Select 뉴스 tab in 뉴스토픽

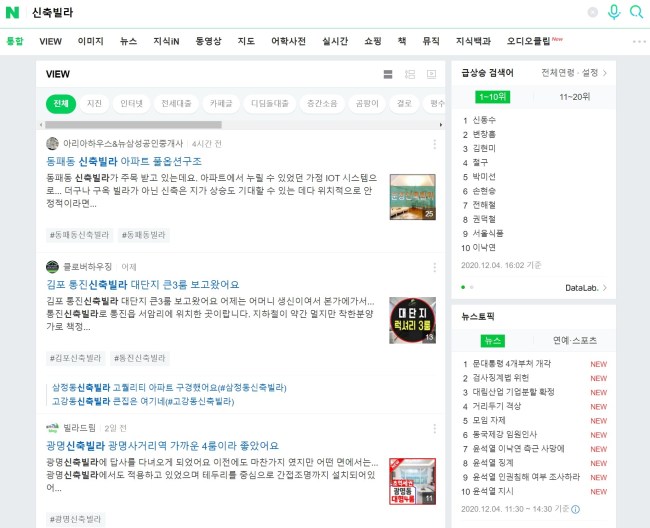pos(493,341)
